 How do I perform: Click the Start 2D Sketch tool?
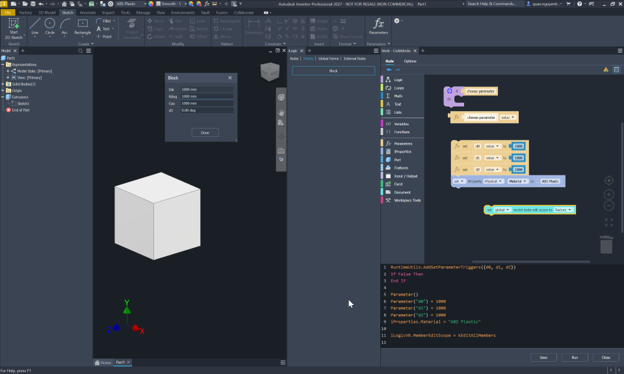click(14, 28)
